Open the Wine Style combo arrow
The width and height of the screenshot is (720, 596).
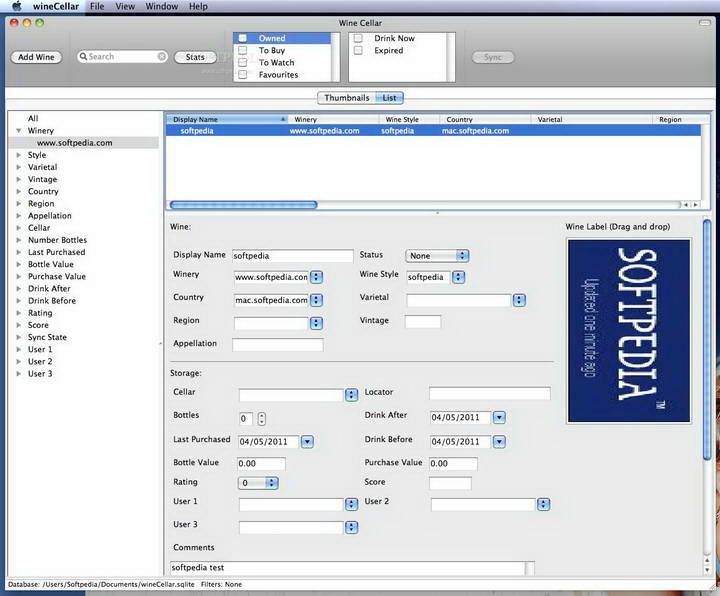pos(458,277)
